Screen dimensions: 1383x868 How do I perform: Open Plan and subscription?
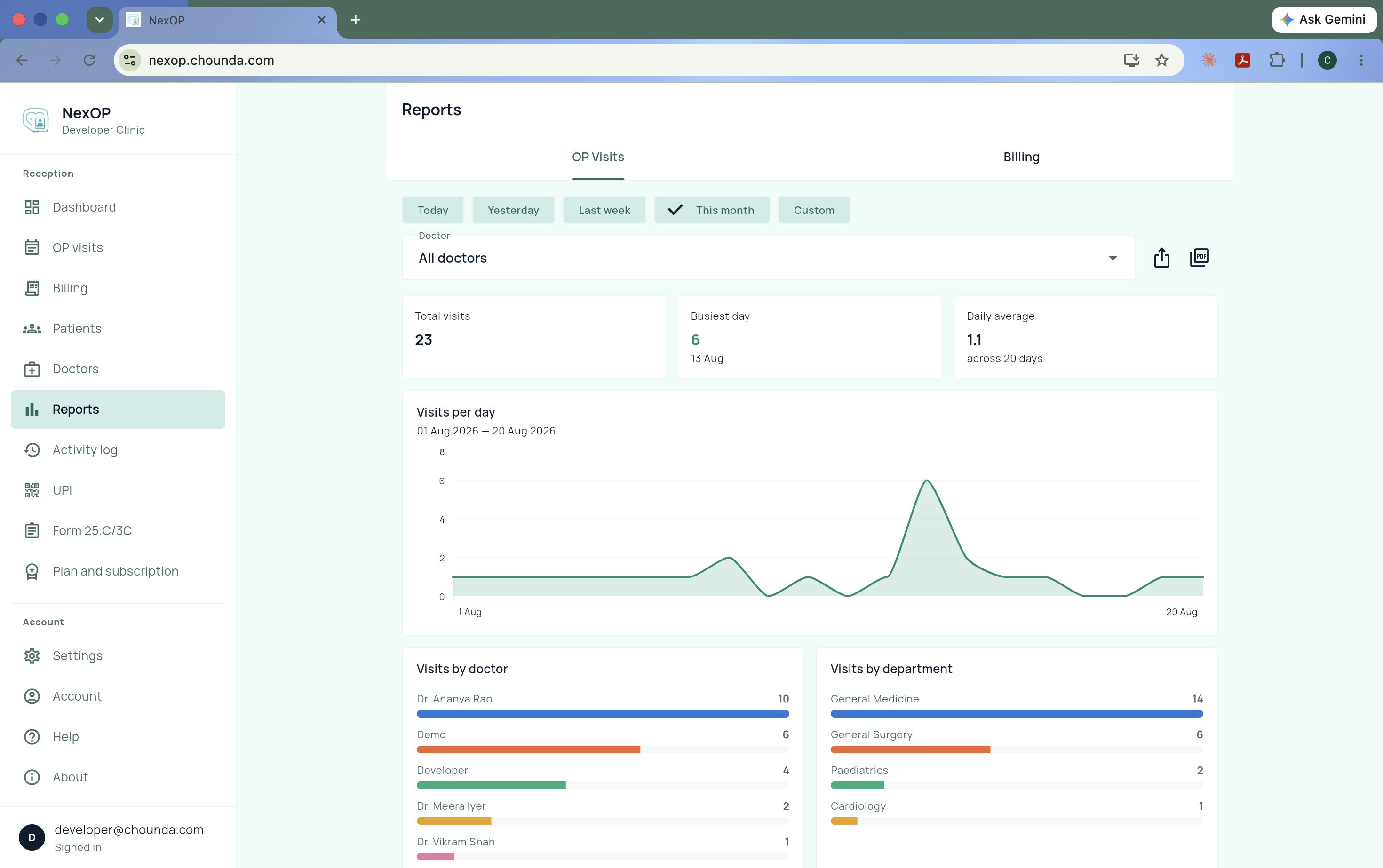(118, 571)
